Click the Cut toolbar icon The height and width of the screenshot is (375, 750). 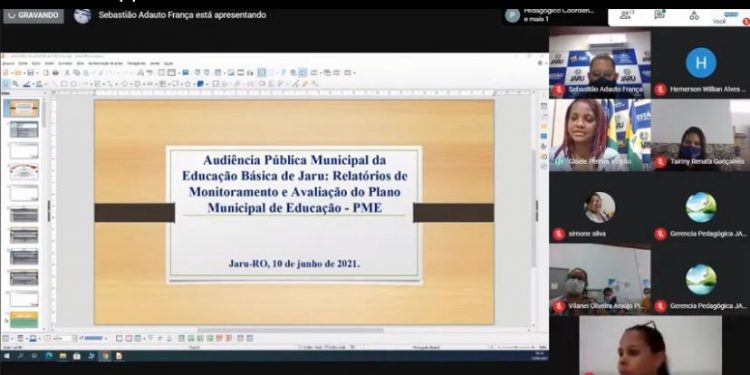pyautogui.click(x=67, y=73)
